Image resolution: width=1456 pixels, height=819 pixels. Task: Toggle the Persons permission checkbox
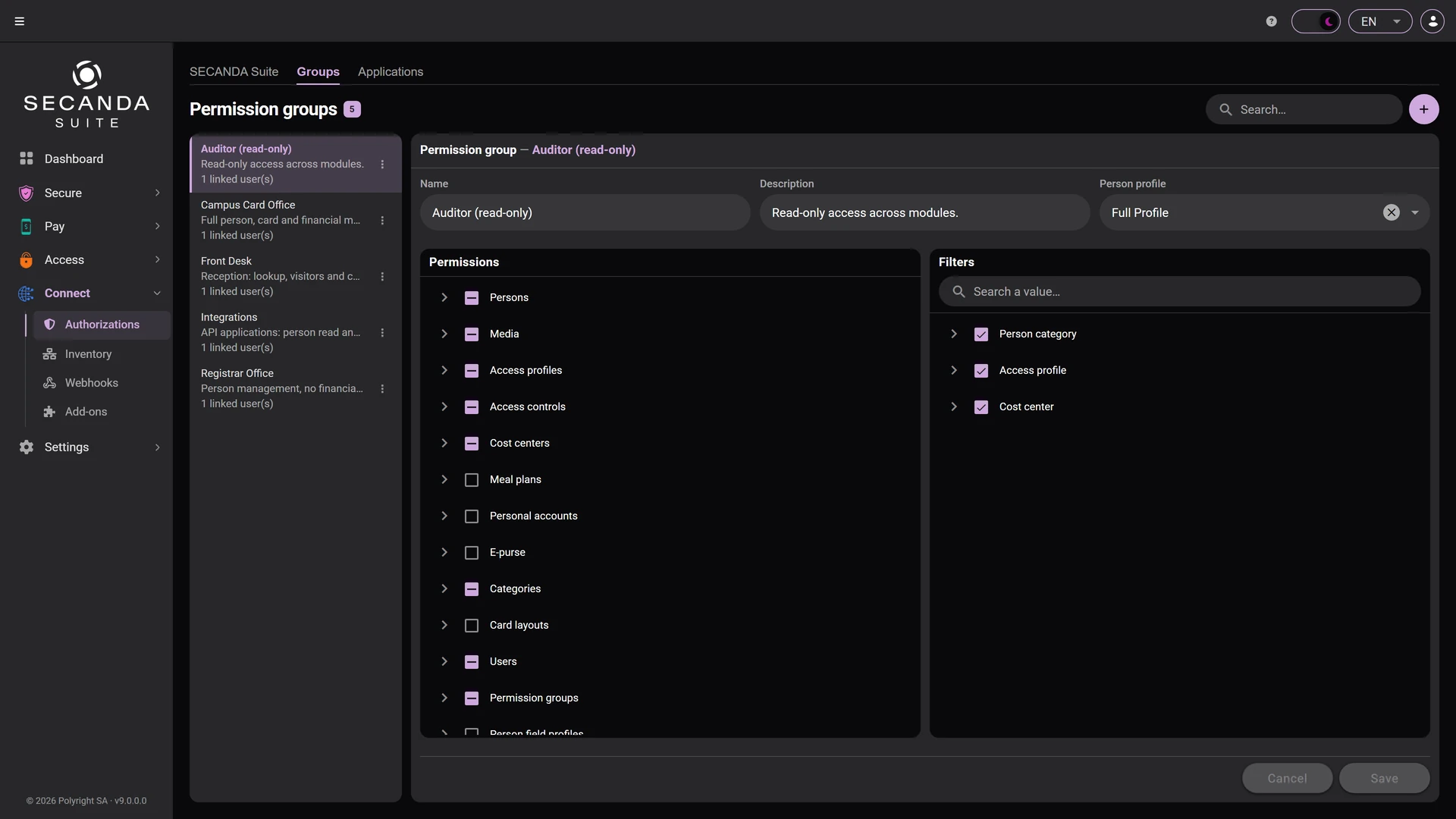click(472, 298)
